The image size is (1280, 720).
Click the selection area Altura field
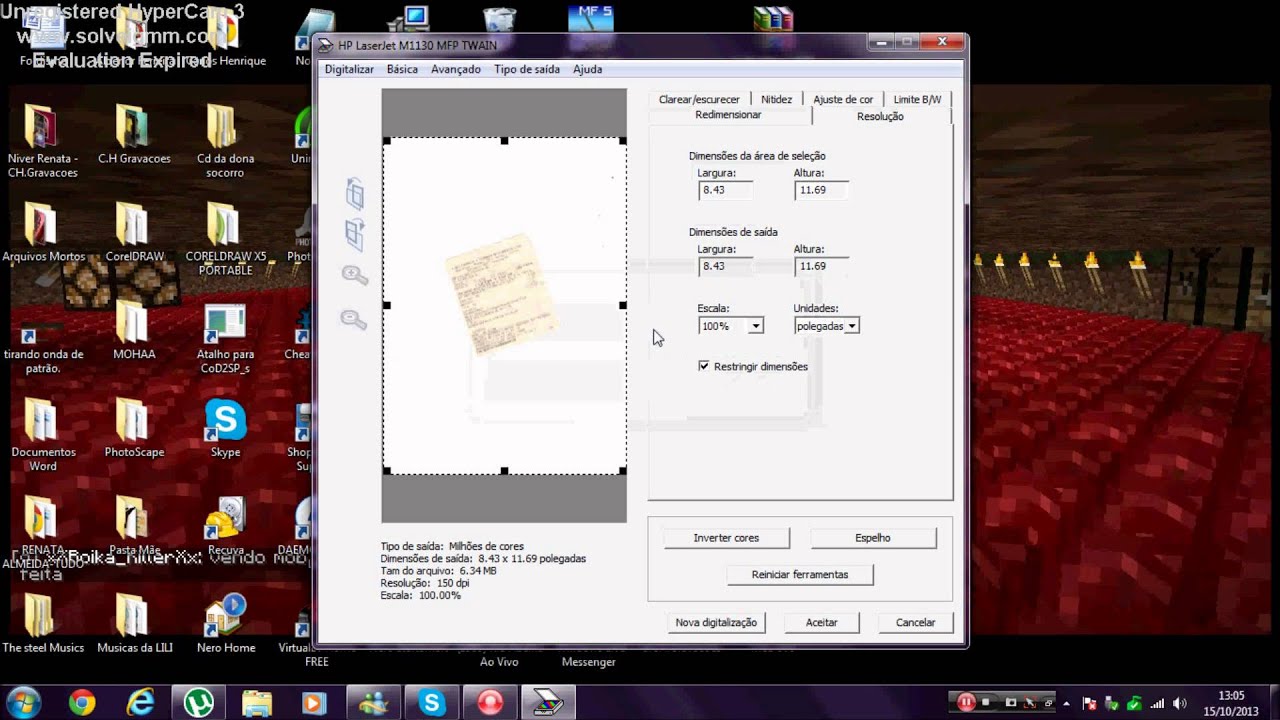coord(822,190)
